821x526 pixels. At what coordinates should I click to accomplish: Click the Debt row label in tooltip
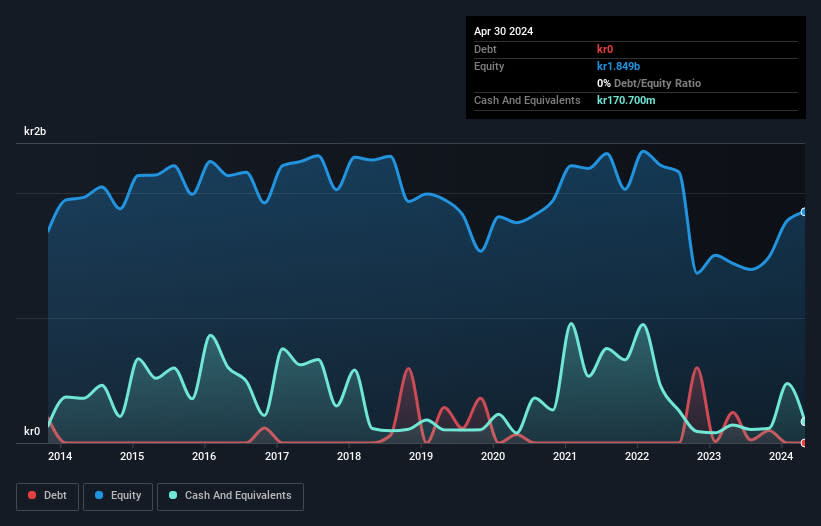coord(485,49)
